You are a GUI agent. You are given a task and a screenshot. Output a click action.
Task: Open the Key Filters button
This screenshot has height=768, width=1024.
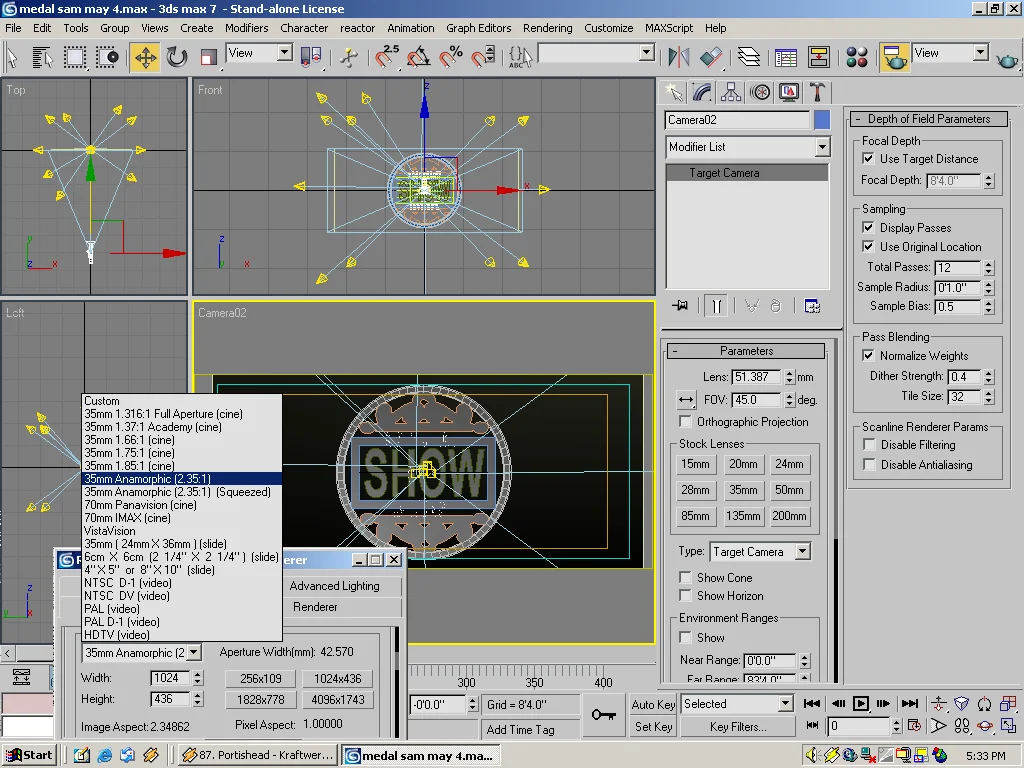tap(737, 726)
